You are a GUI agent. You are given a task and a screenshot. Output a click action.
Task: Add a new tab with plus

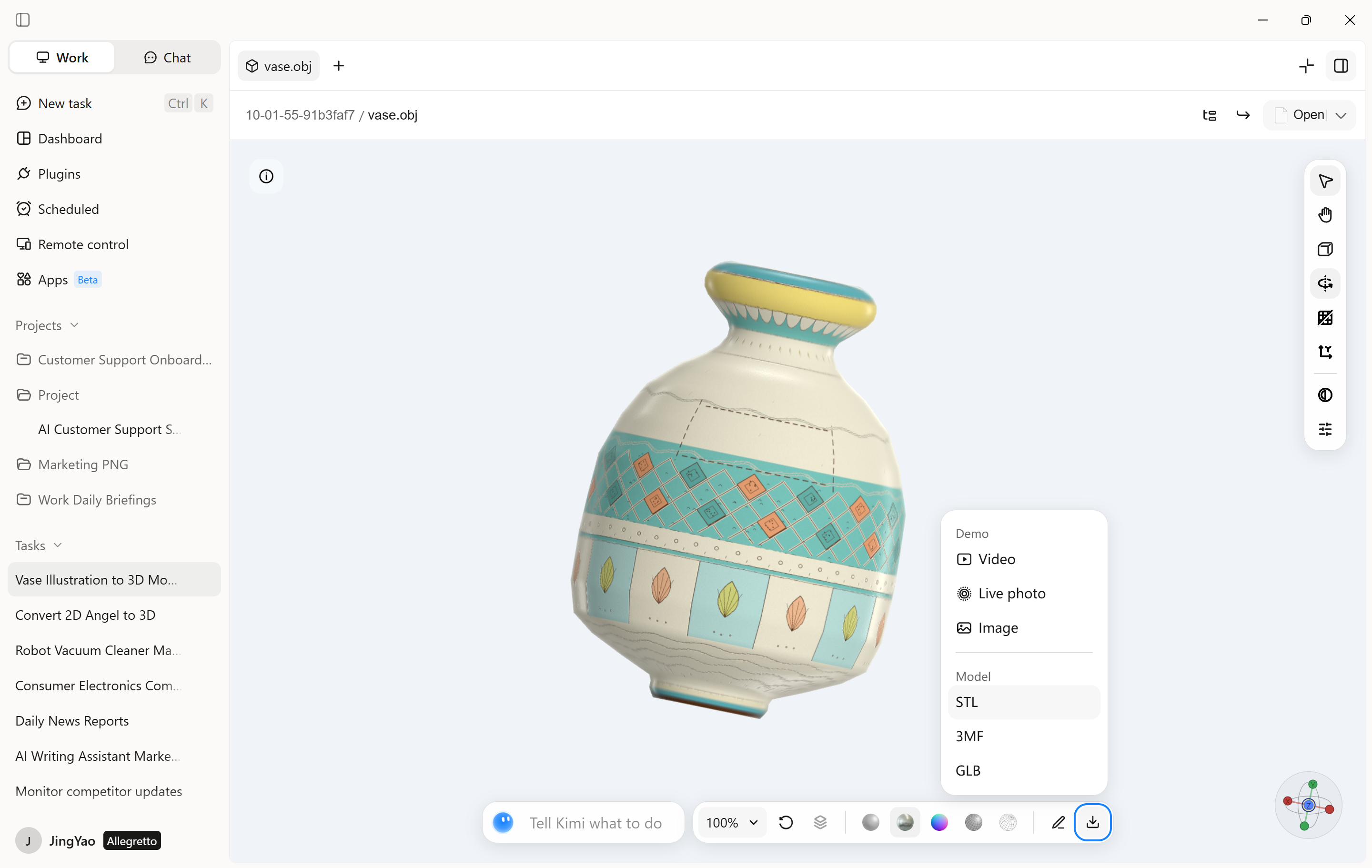[338, 66]
